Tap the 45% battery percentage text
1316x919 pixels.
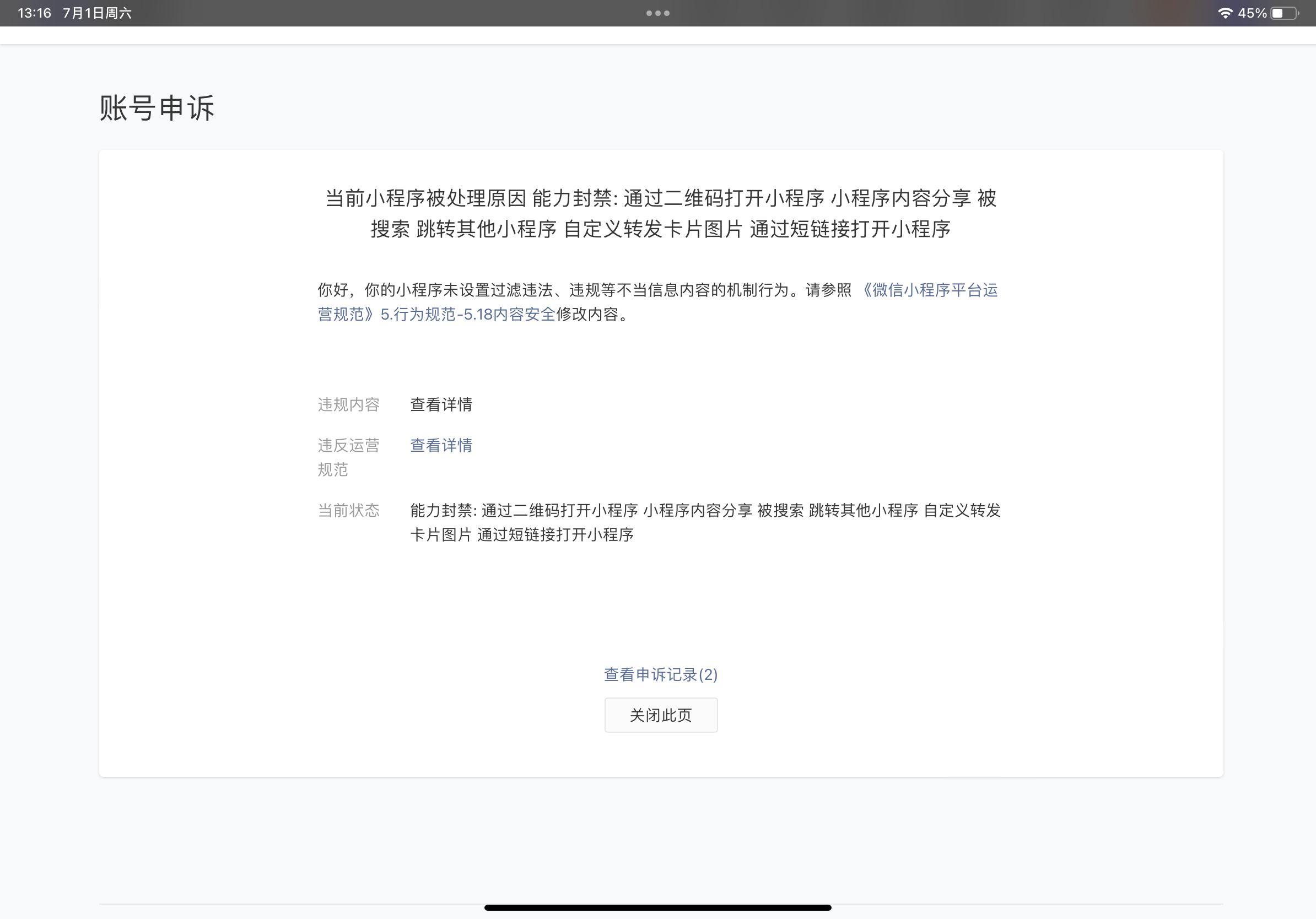click(1252, 13)
